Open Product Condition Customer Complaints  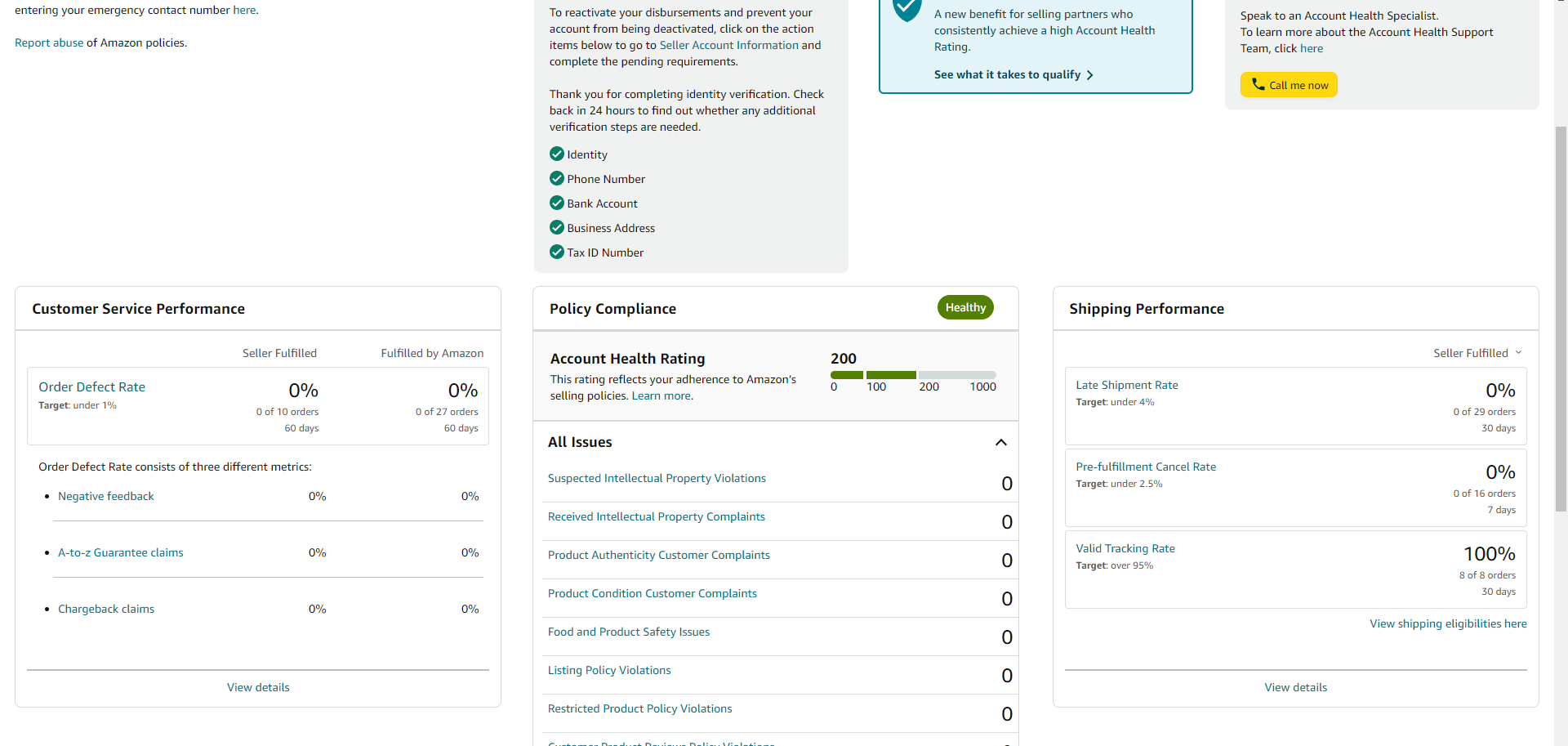click(x=652, y=593)
